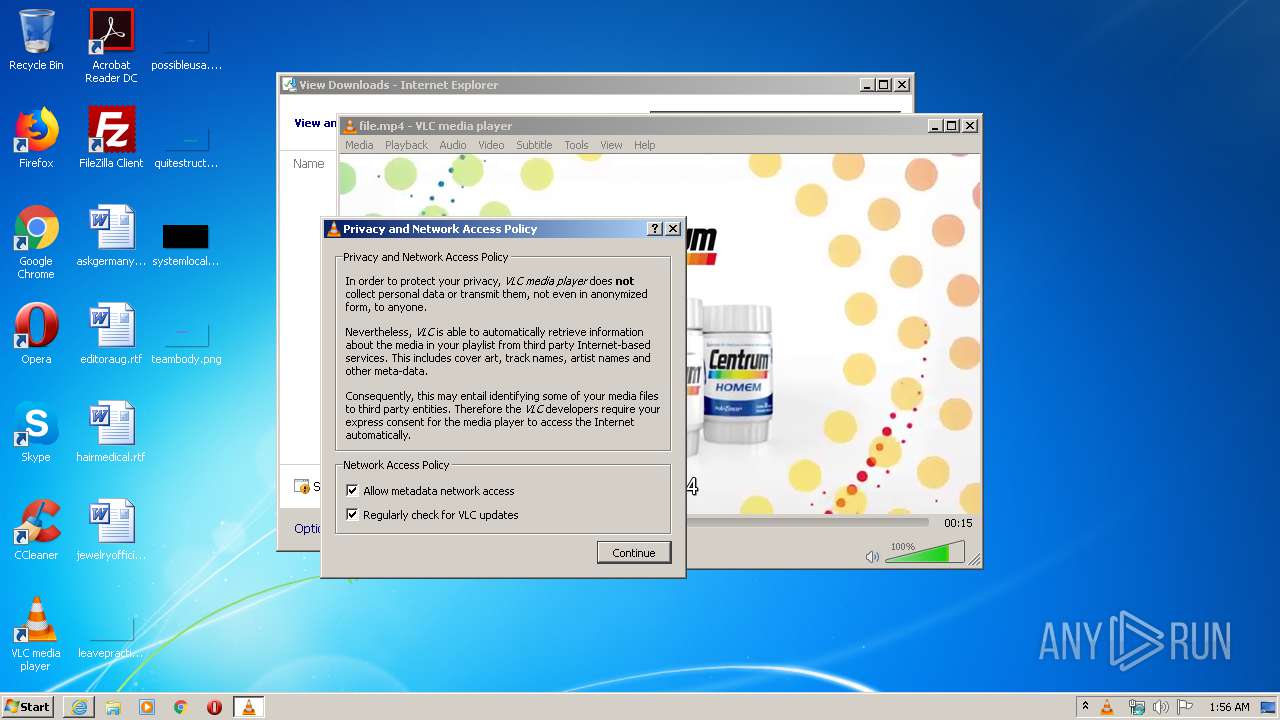Open VLC Media menu
The width and height of the screenshot is (1280, 720).
(359, 145)
